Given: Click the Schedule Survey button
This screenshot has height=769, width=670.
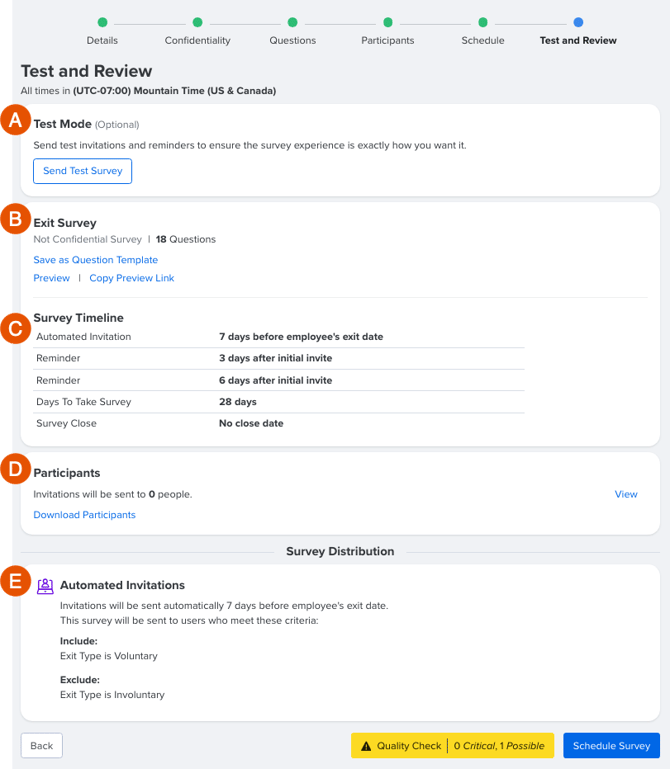Looking at the screenshot, I should (x=611, y=746).
